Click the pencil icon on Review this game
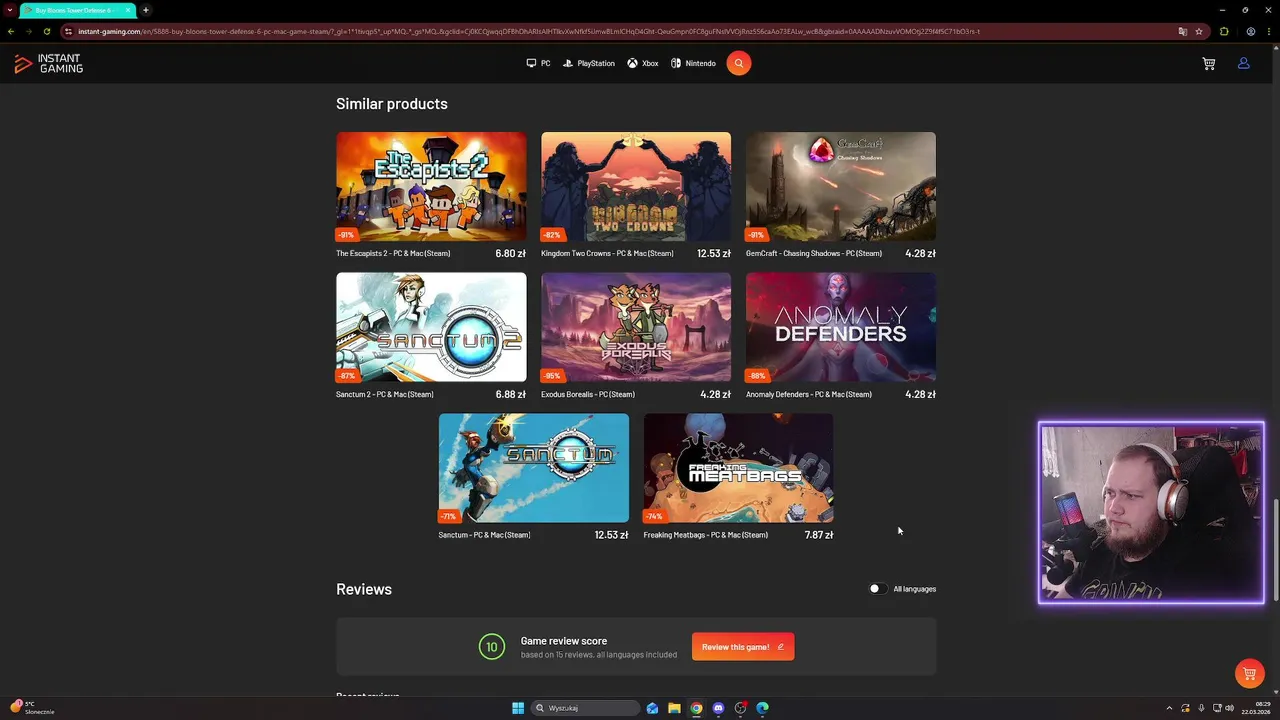This screenshot has width=1280, height=720. pyautogui.click(x=780, y=647)
